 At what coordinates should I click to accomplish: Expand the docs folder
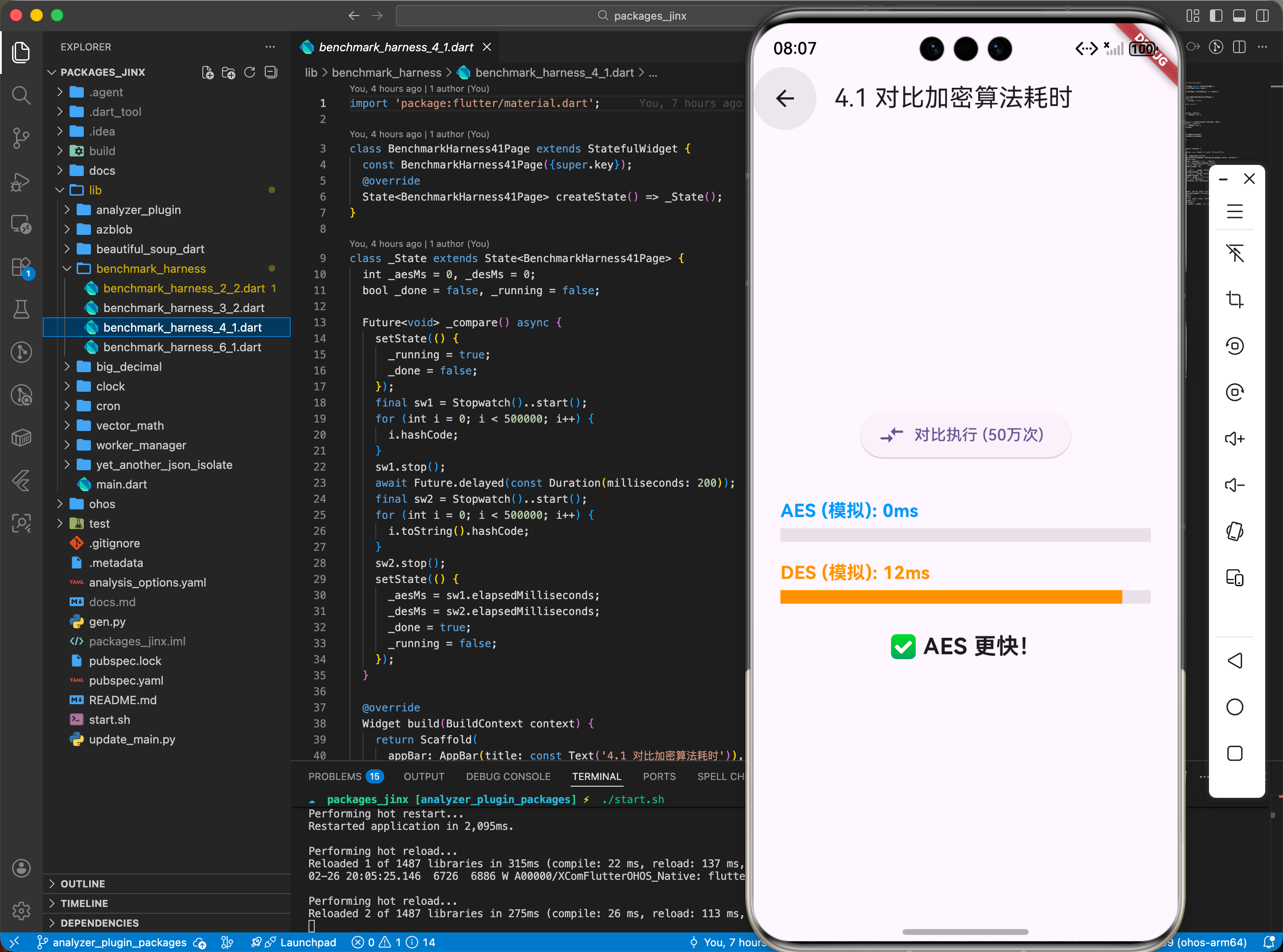tap(102, 171)
